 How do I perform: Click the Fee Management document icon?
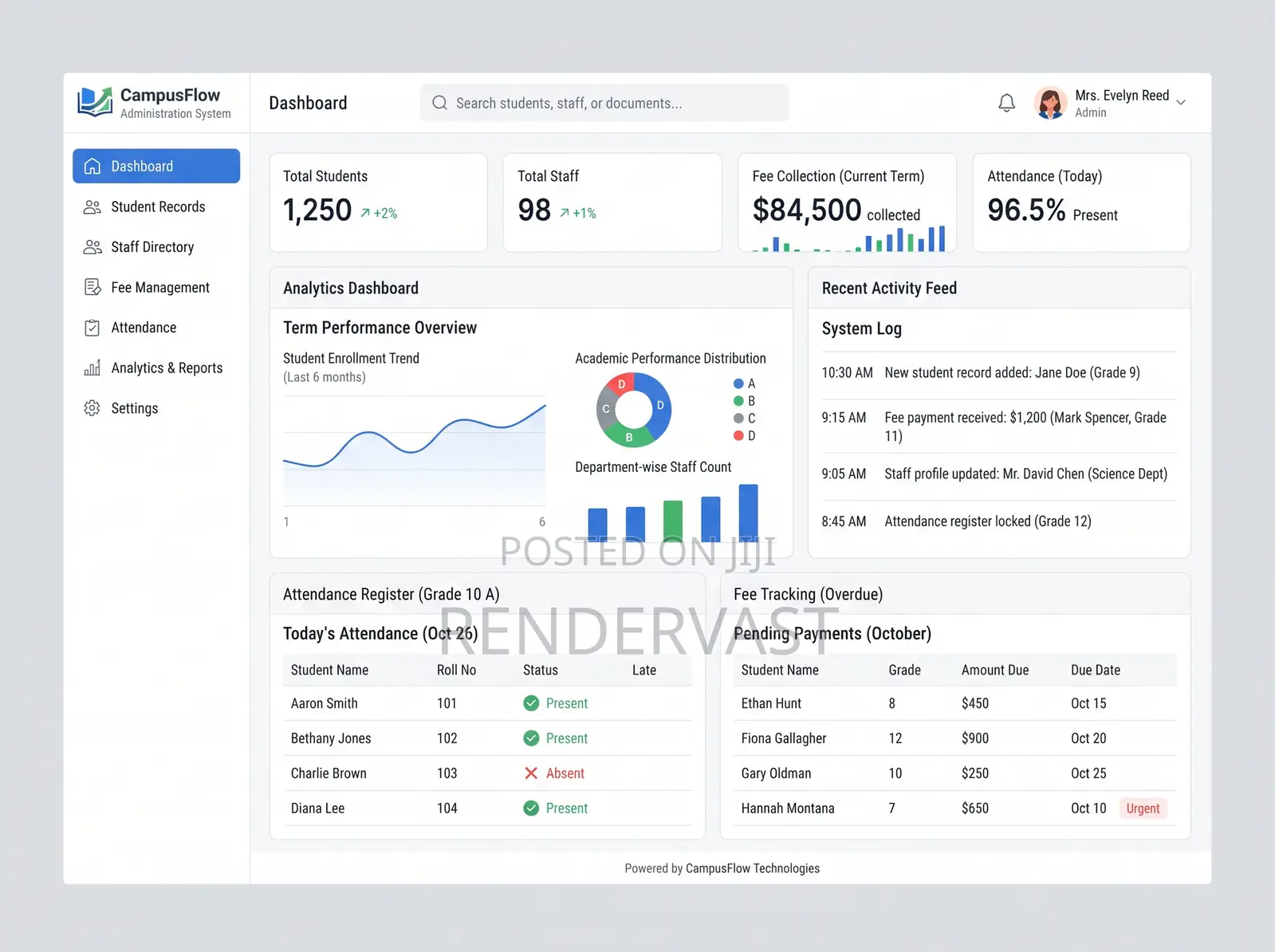point(92,287)
